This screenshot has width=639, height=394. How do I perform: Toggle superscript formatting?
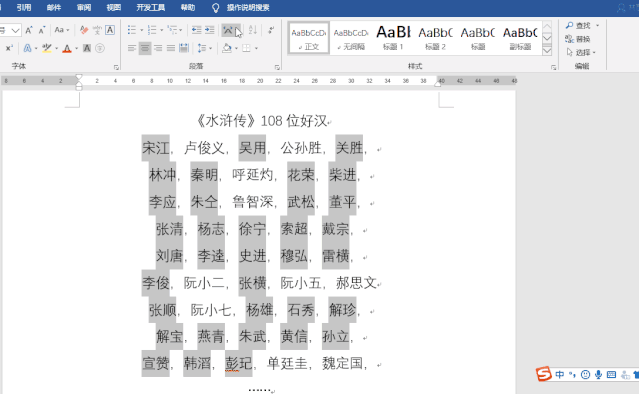9,48
